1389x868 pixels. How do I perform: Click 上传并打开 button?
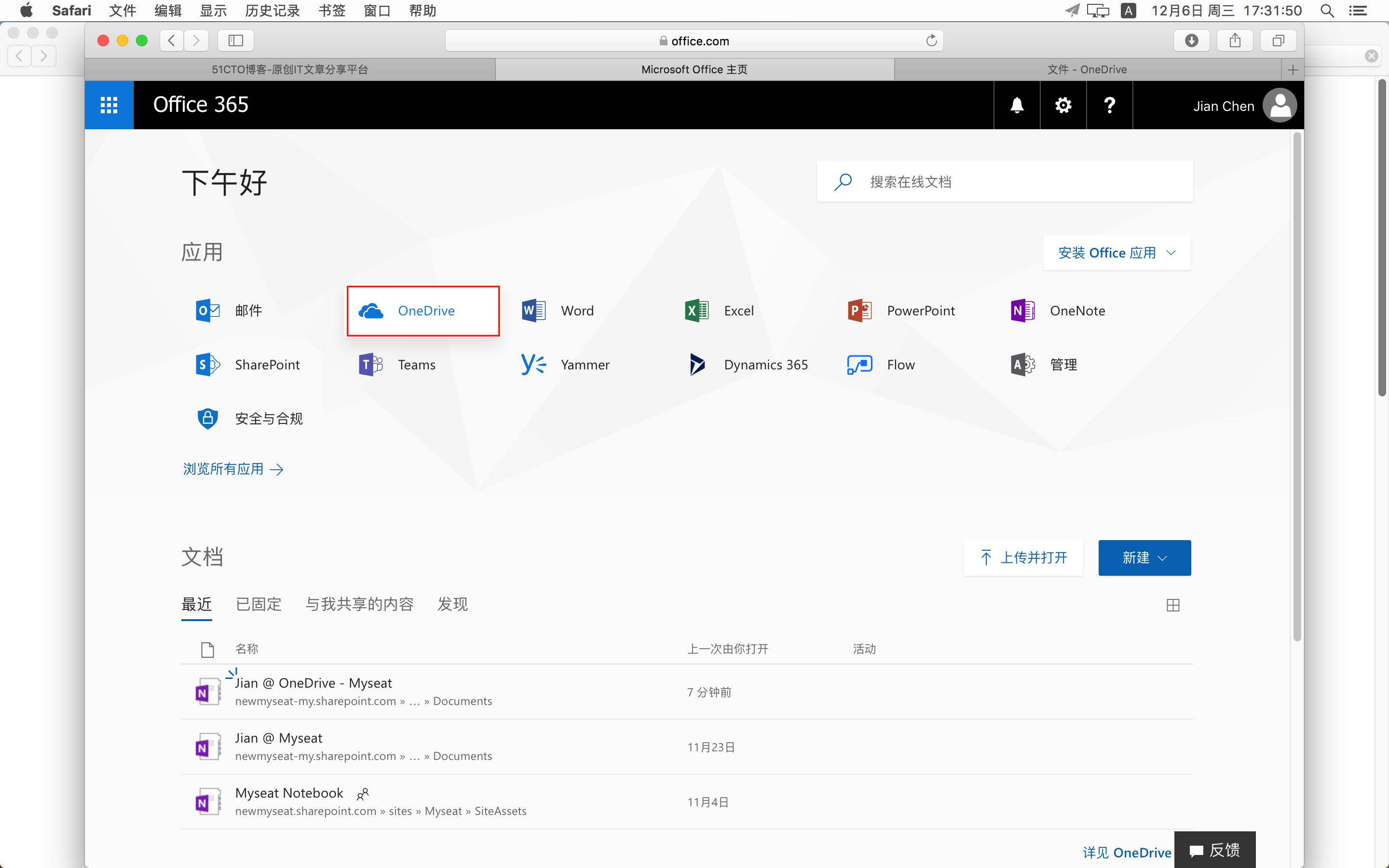tap(1023, 557)
